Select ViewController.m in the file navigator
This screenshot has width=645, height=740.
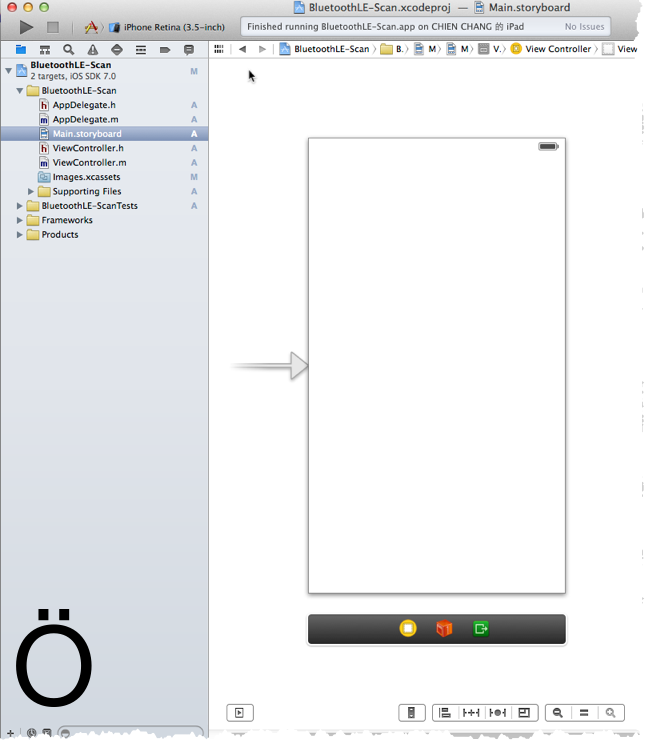pyautogui.click(x=89, y=162)
